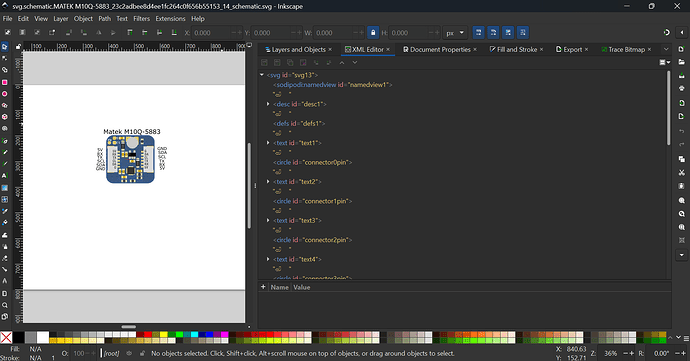The image size is (690, 361).
Task: Select the ellipse tool
Action: pyautogui.click(x=4, y=94)
